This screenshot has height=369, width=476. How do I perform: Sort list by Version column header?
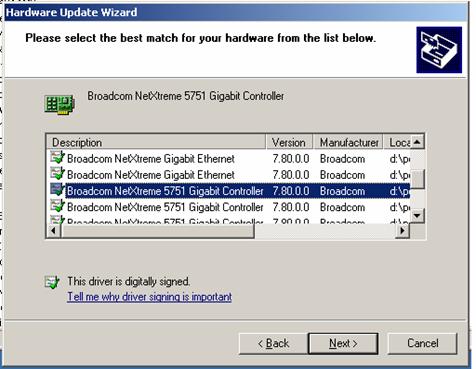click(289, 142)
